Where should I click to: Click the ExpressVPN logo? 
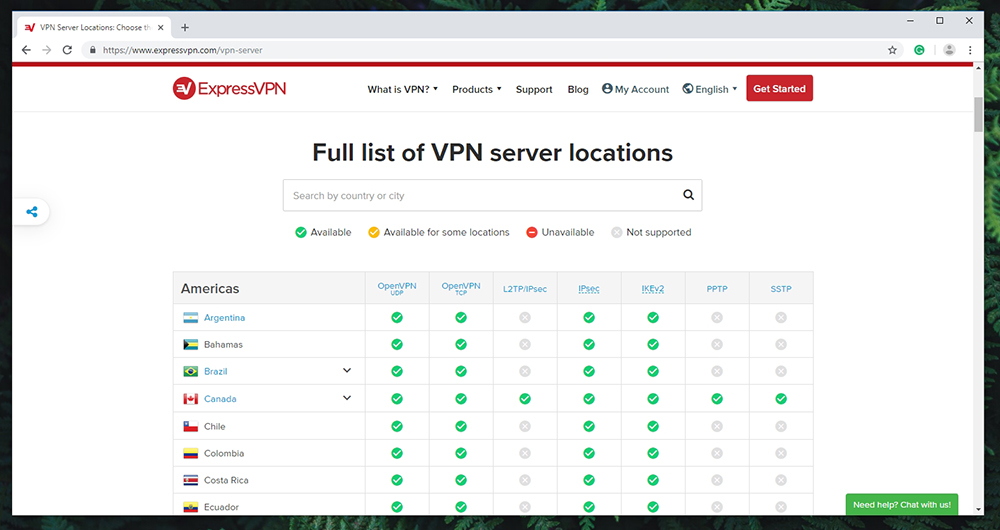[x=229, y=89]
